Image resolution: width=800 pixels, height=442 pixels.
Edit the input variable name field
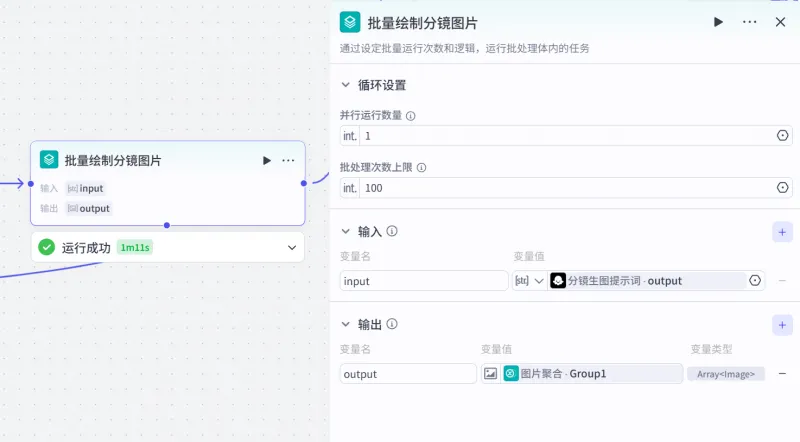(x=424, y=281)
